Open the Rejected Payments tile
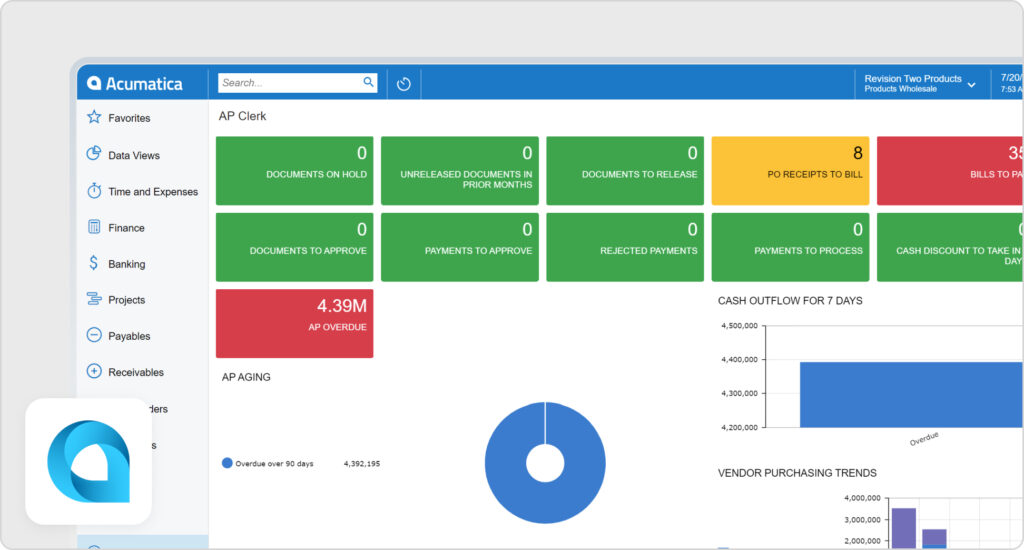Screen dimensions: 1024x550 pyautogui.click(x=625, y=247)
